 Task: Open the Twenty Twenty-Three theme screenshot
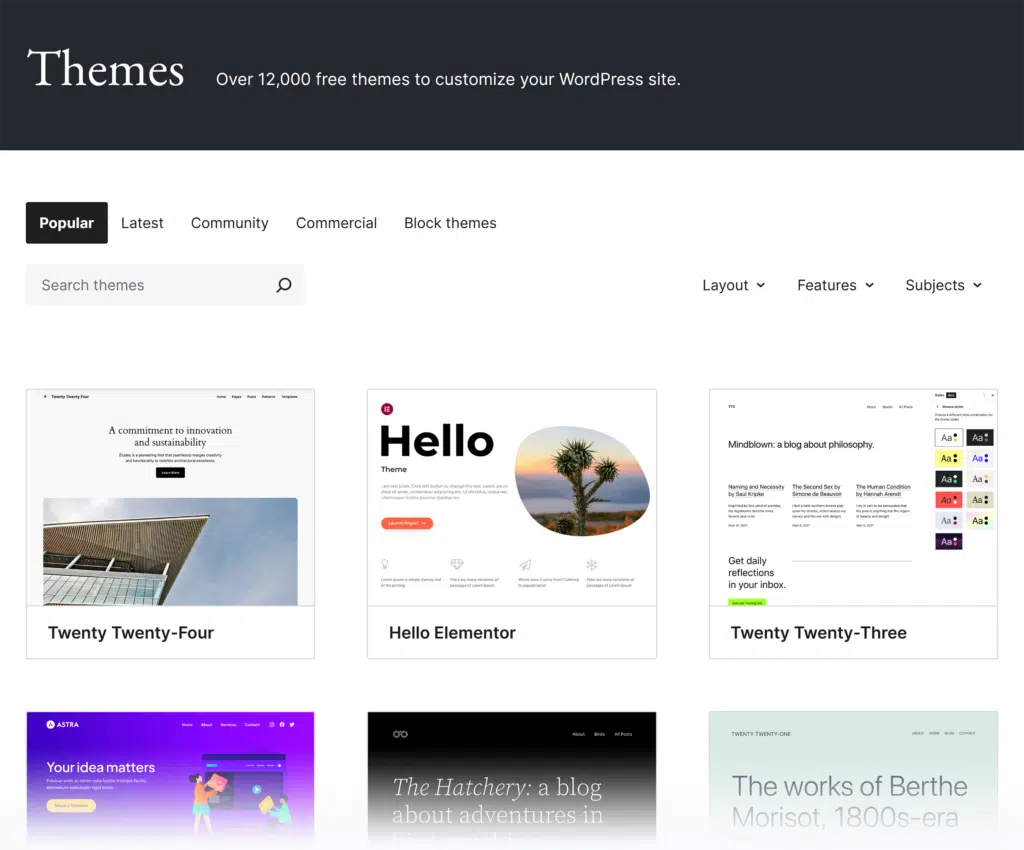pyautogui.click(x=853, y=497)
